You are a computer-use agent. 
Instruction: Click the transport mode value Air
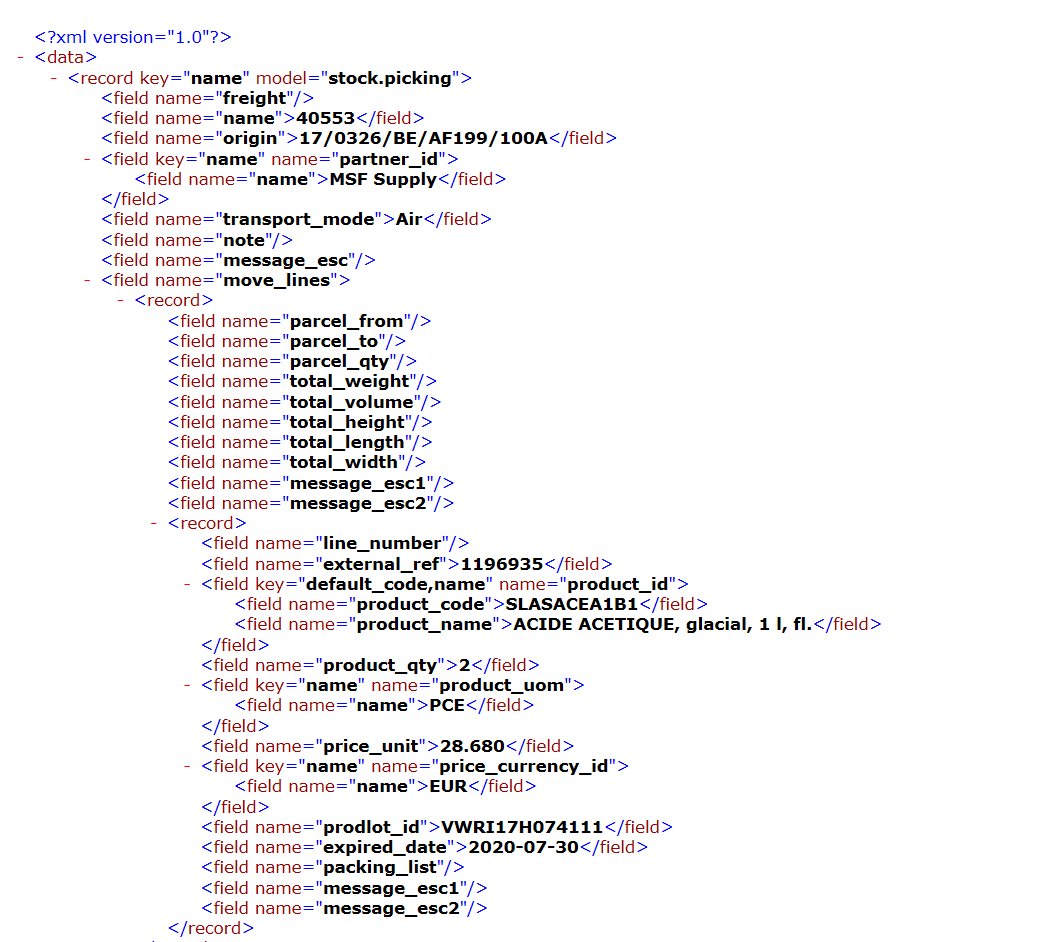pyautogui.click(x=409, y=219)
